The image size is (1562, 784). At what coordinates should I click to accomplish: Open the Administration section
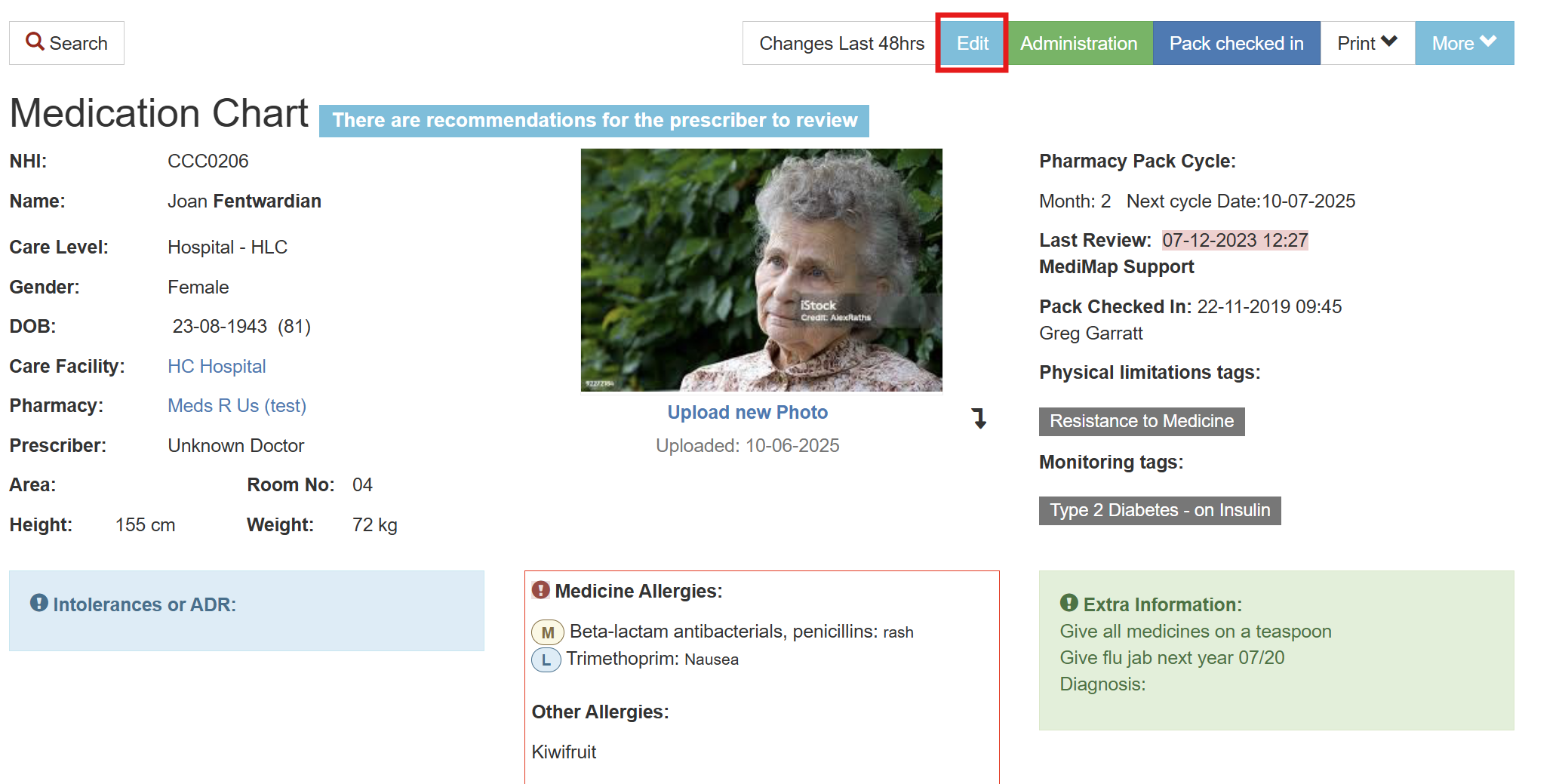(x=1078, y=43)
